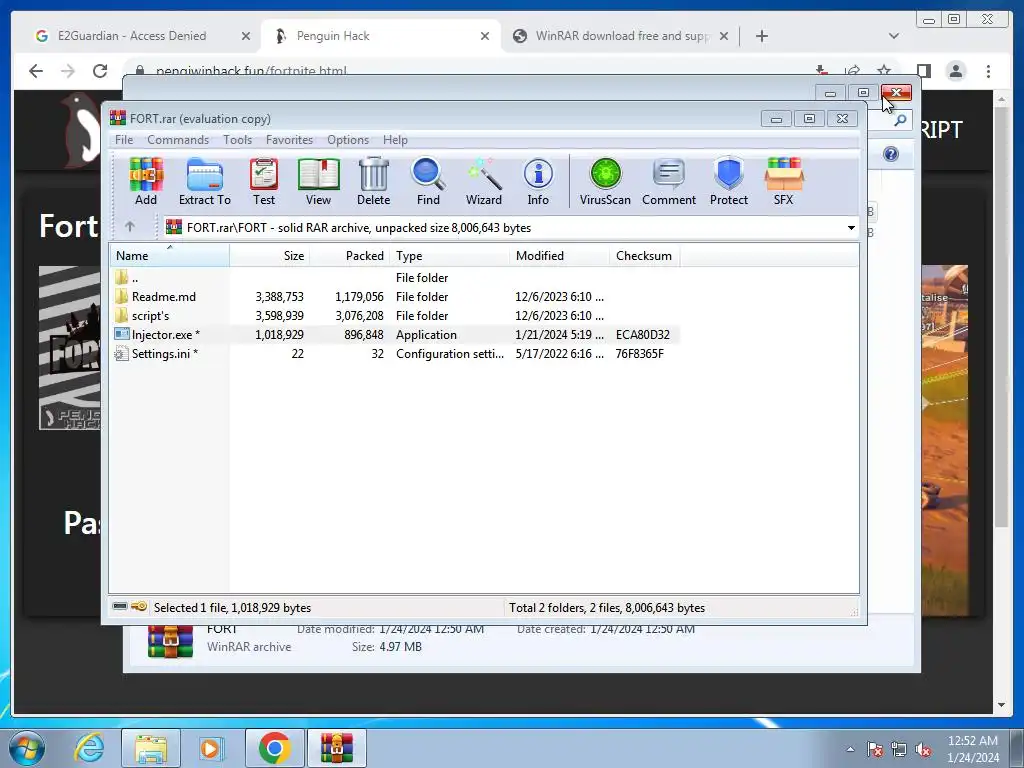Switch to WinRAR download Chrome tab
Screen dimensions: 1024x768
click(x=621, y=36)
